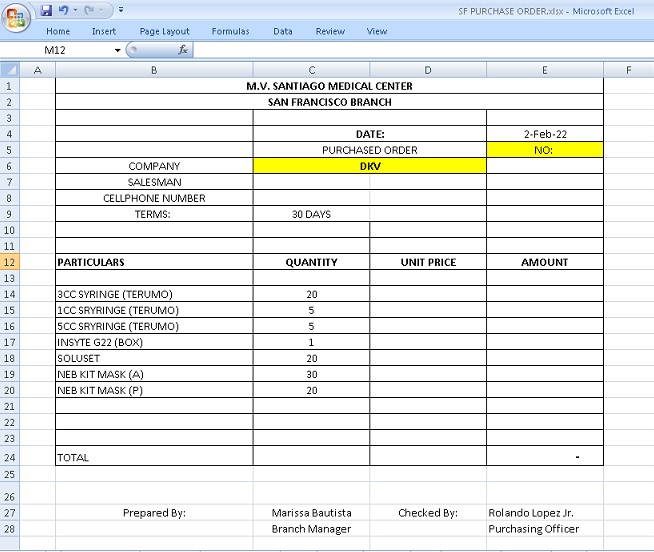Click the PURCHASED ORDER cell

click(x=370, y=150)
